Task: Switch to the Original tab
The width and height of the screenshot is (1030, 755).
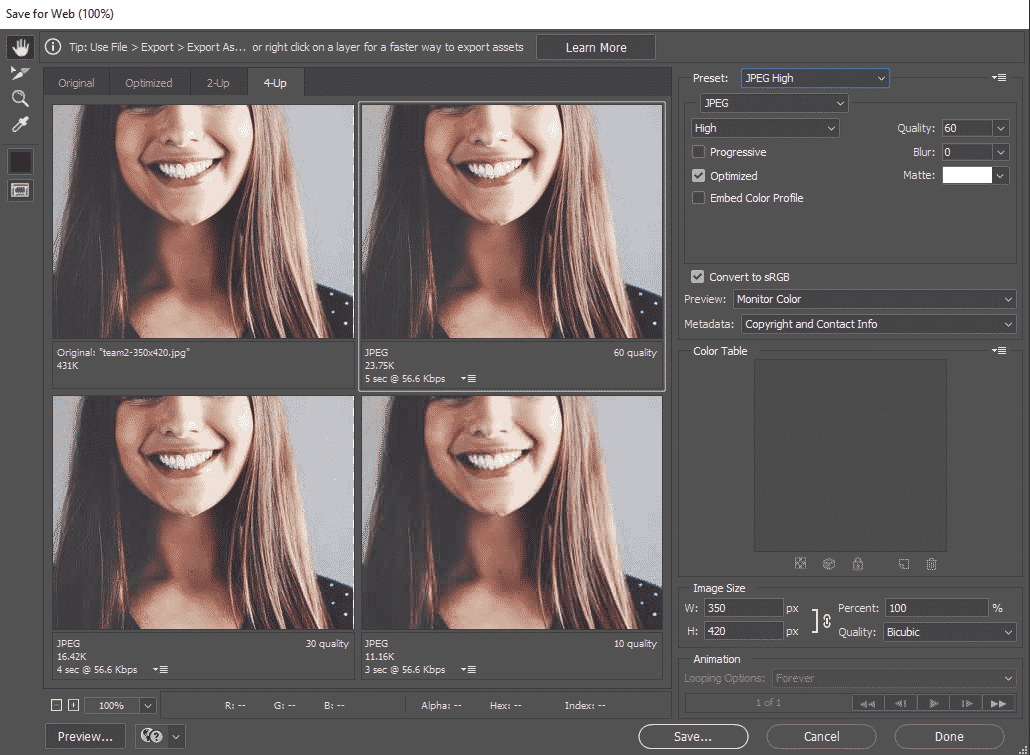Action: click(x=76, y=83)
